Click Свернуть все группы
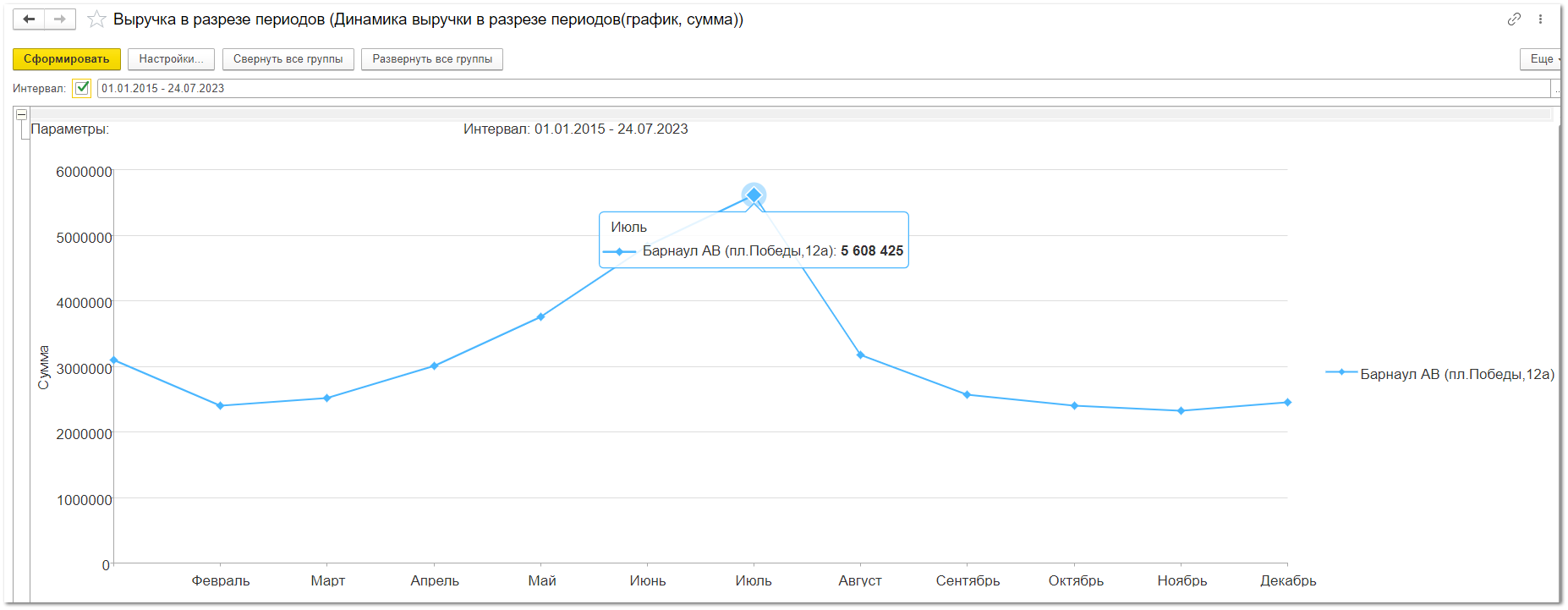The width and height of the screenshot is (1568, 610). point(288,59)
